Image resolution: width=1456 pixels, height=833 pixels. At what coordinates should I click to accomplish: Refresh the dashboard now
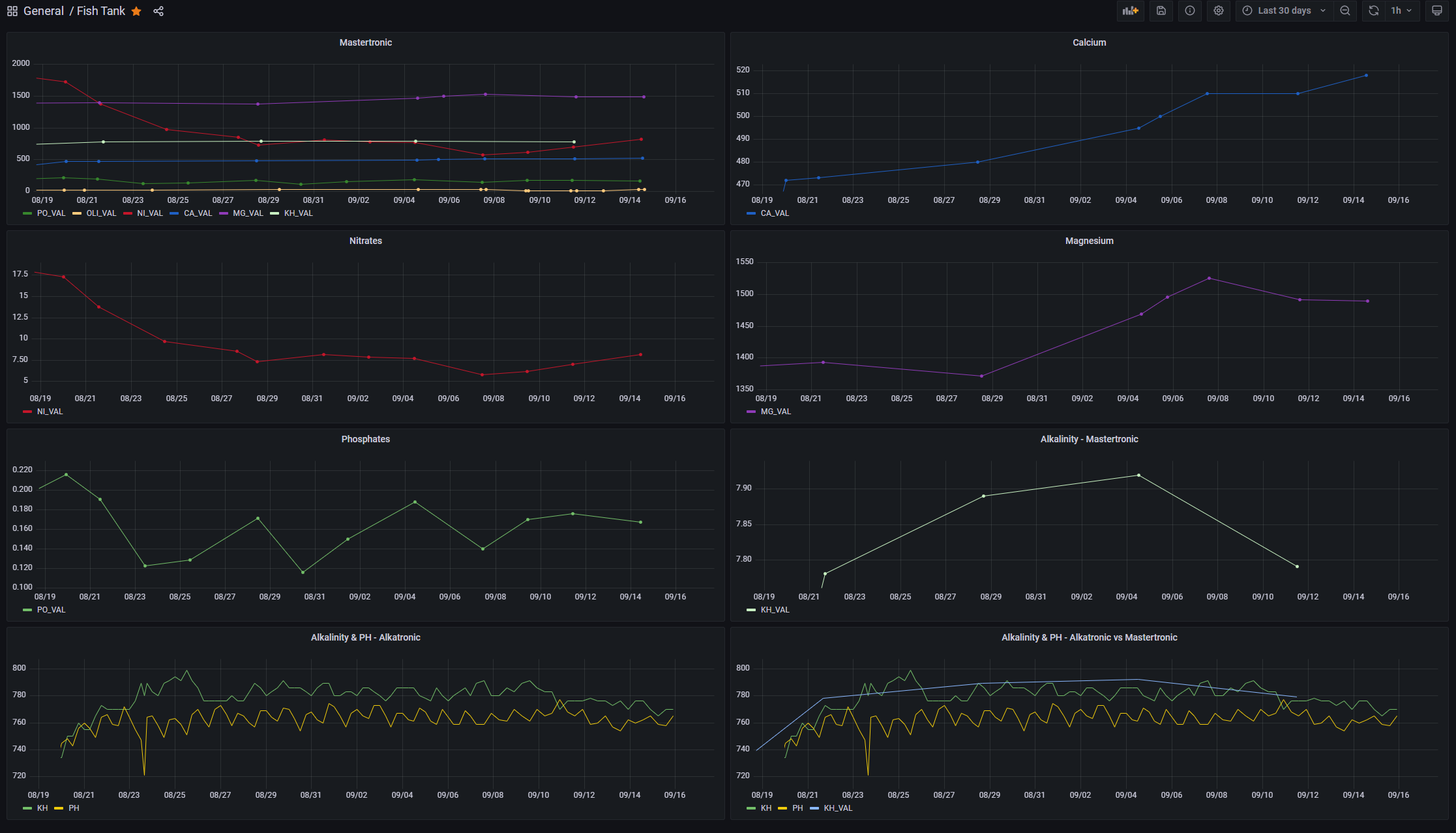coord(1374,10)
